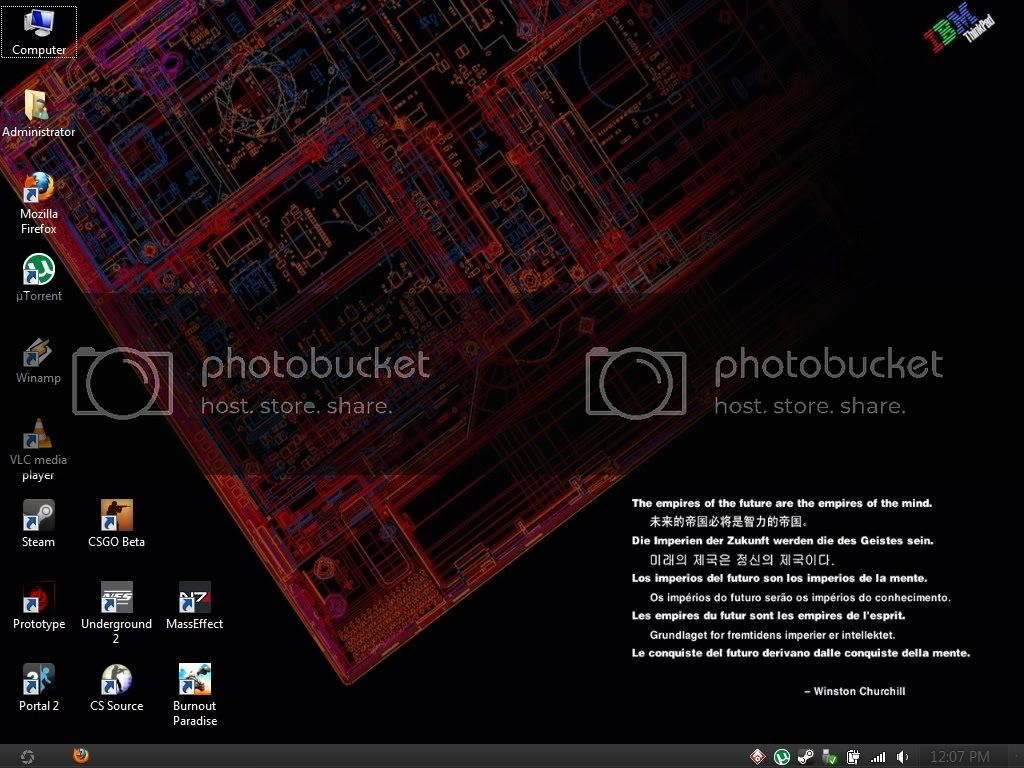Launch Steam from the desktop
1024x768 pixels.
pos(38,517)
